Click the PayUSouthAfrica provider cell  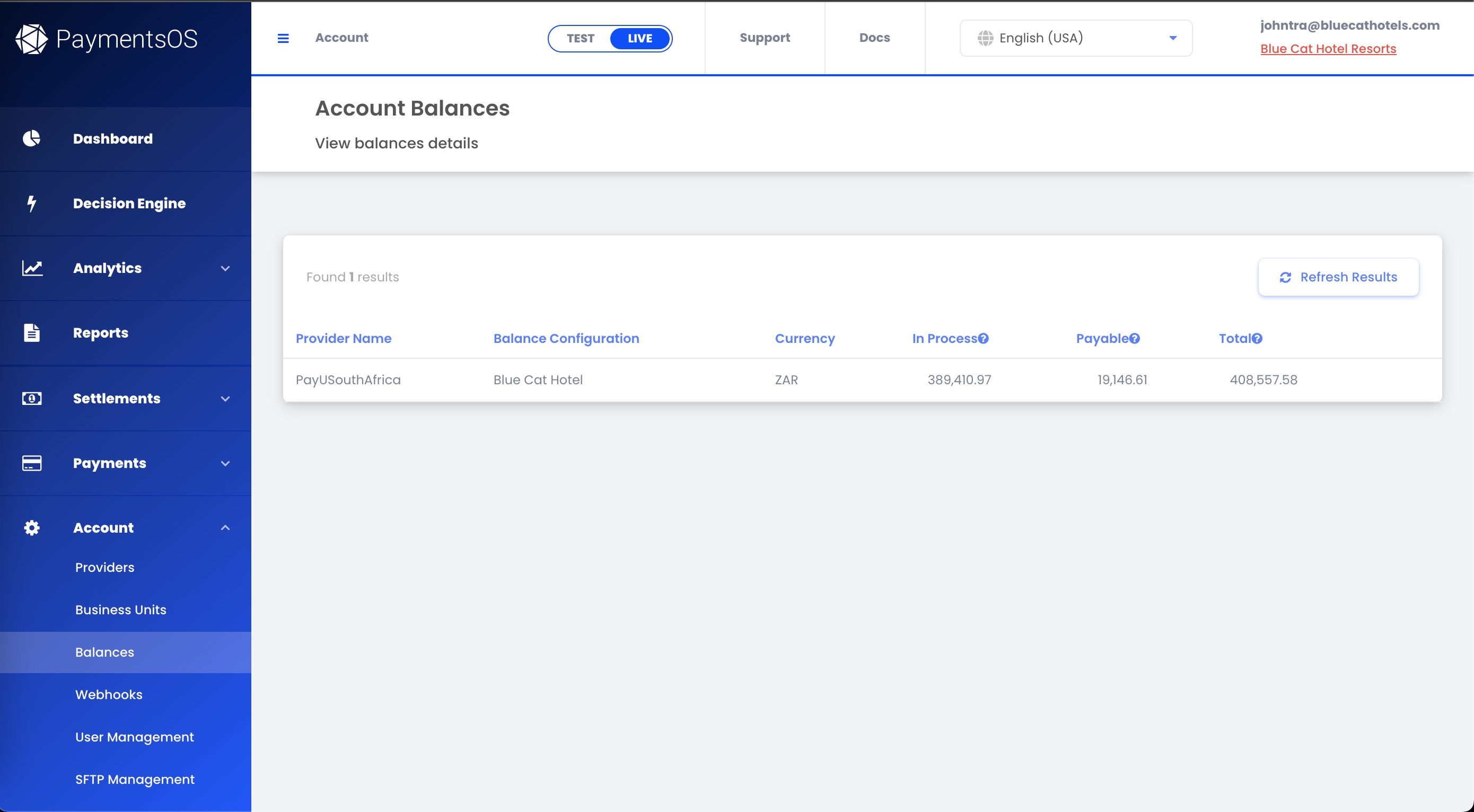[x=348, y=379]
